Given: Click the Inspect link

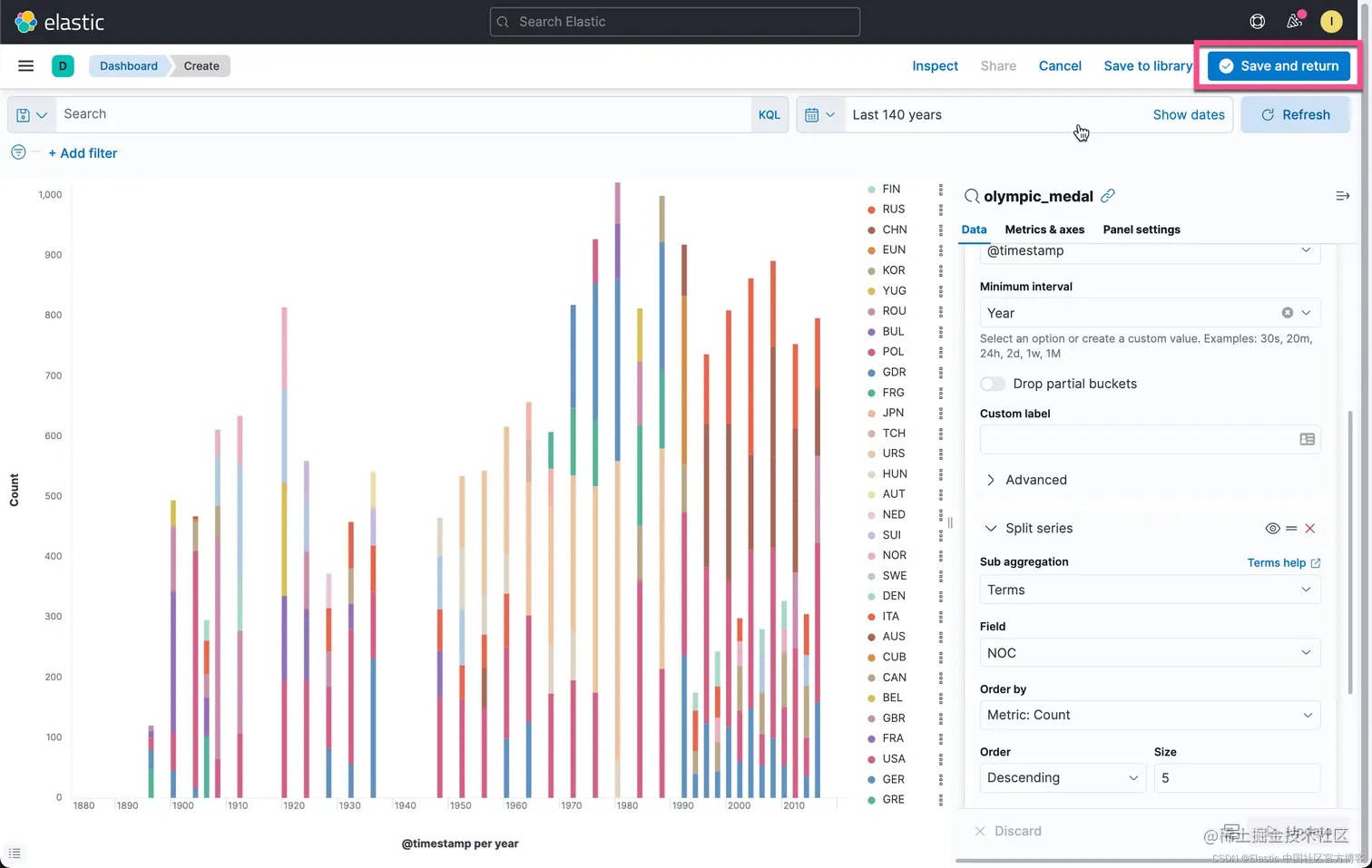Looking at the screenshot, I should click(x=935, y=65).
